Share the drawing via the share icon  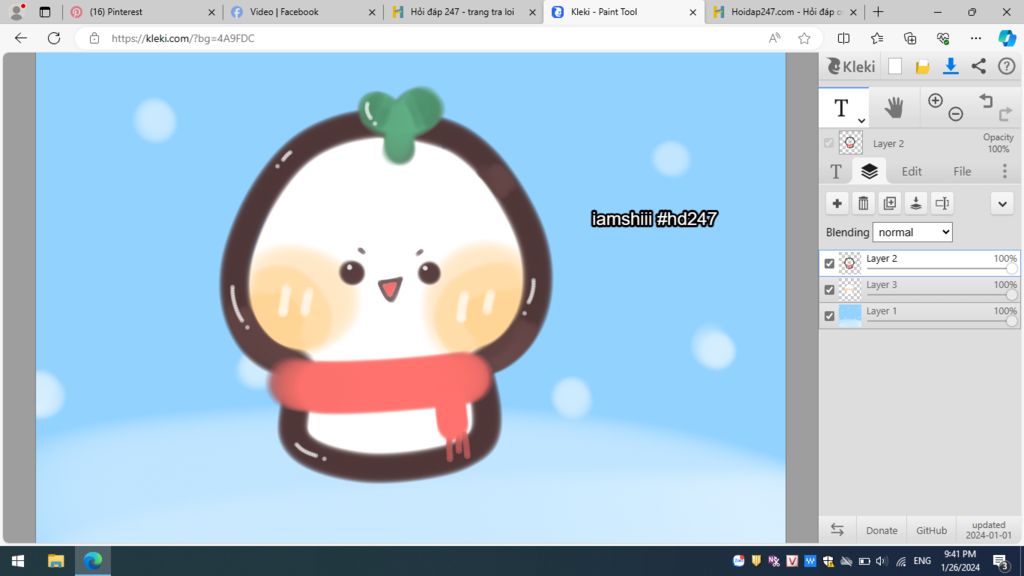[x=978, y=66]
